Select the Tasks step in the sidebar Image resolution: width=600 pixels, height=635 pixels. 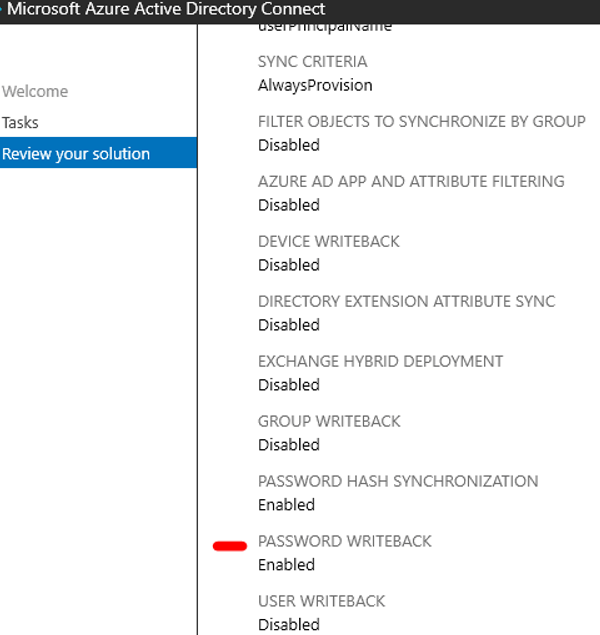[x=21, y=123]
